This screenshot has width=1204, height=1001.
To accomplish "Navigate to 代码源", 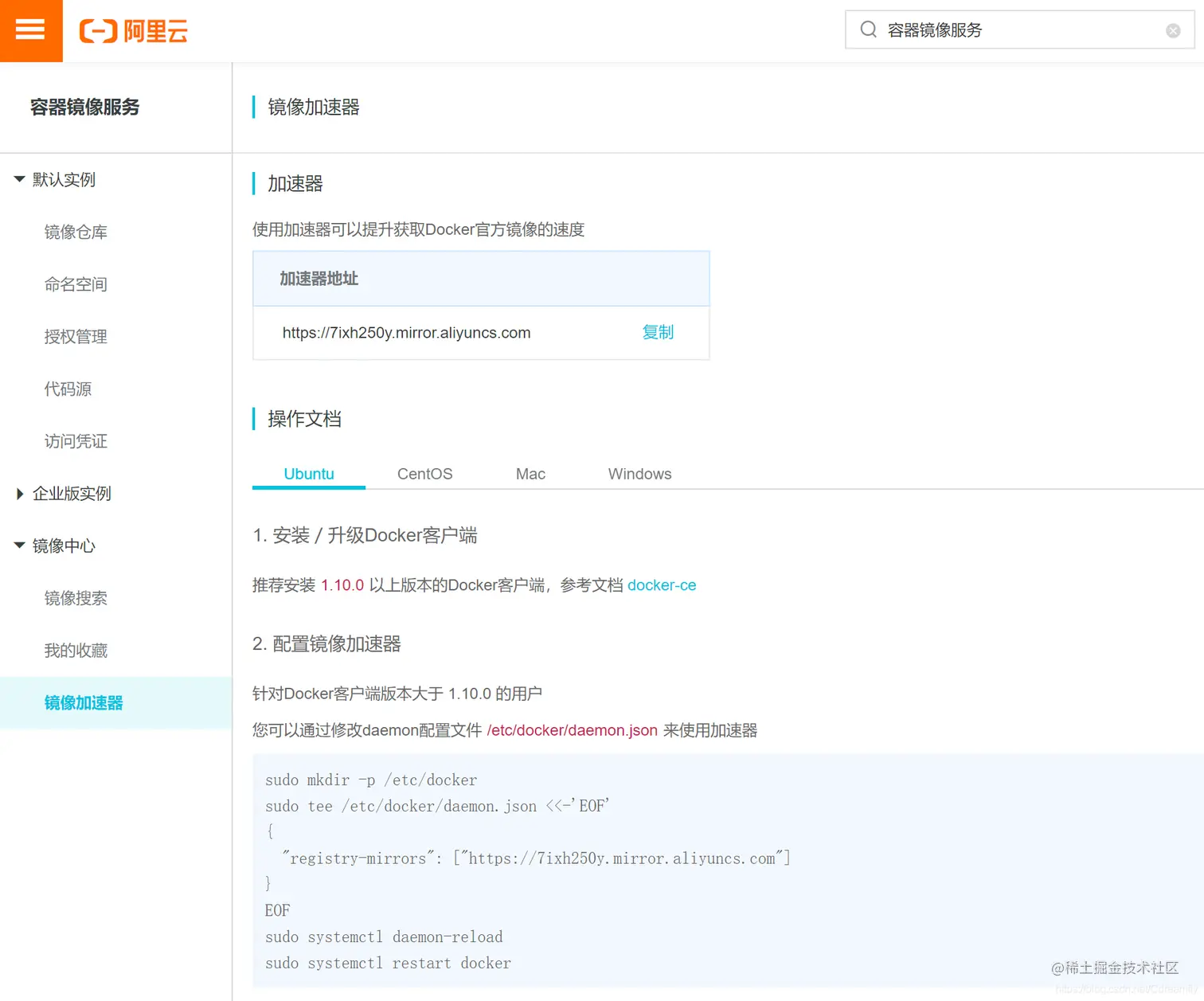I will point(68,389).
